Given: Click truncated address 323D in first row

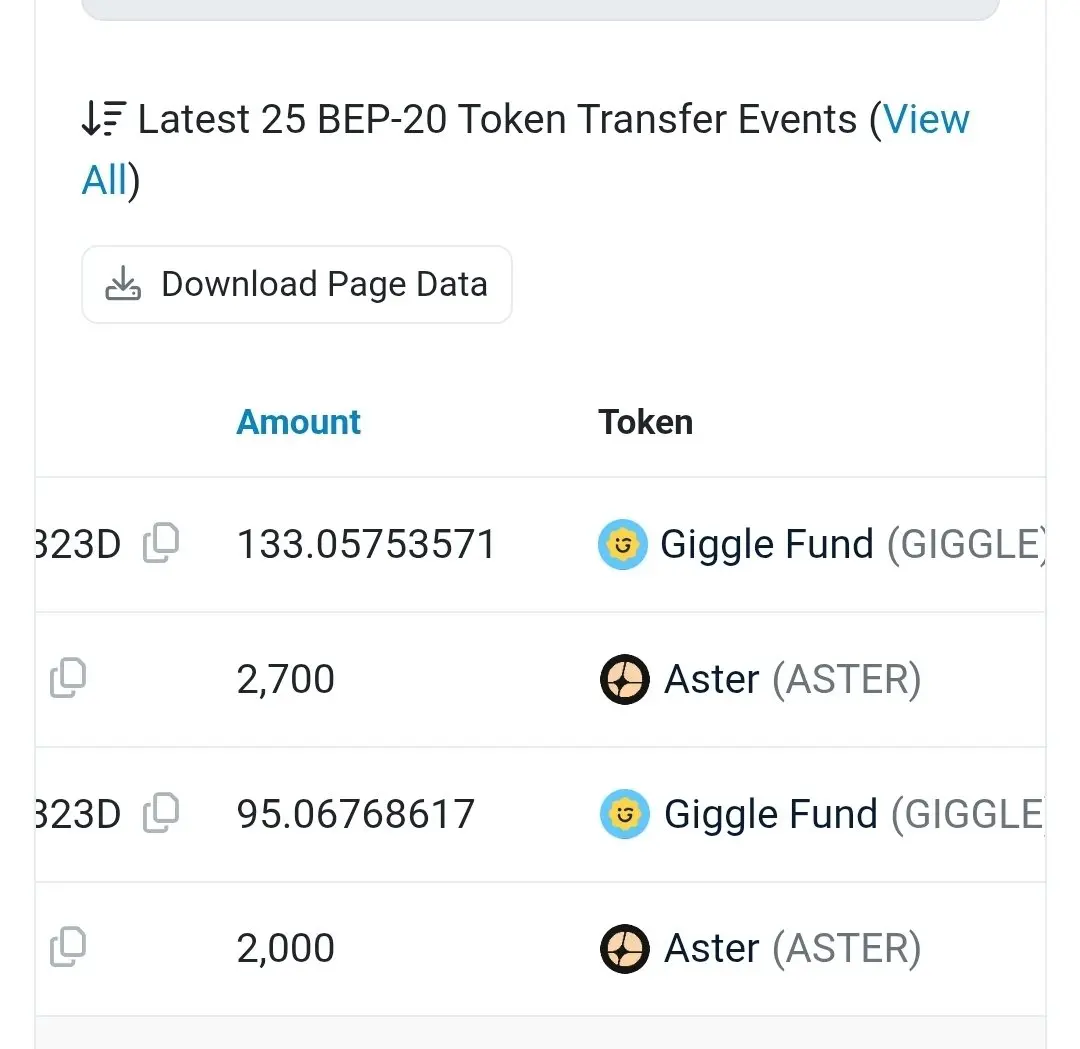Looking at the screenshot, I should coord(78,544).
